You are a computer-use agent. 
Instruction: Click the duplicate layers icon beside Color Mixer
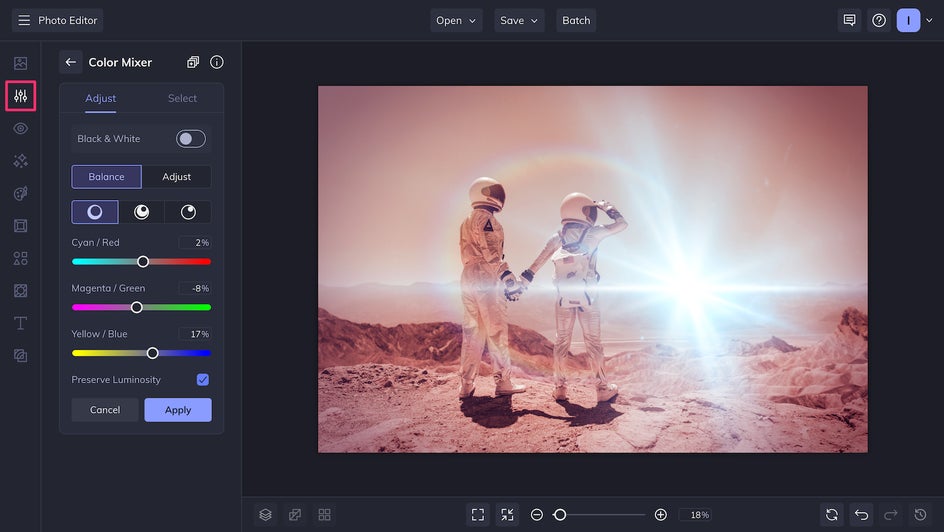point(193,62)
